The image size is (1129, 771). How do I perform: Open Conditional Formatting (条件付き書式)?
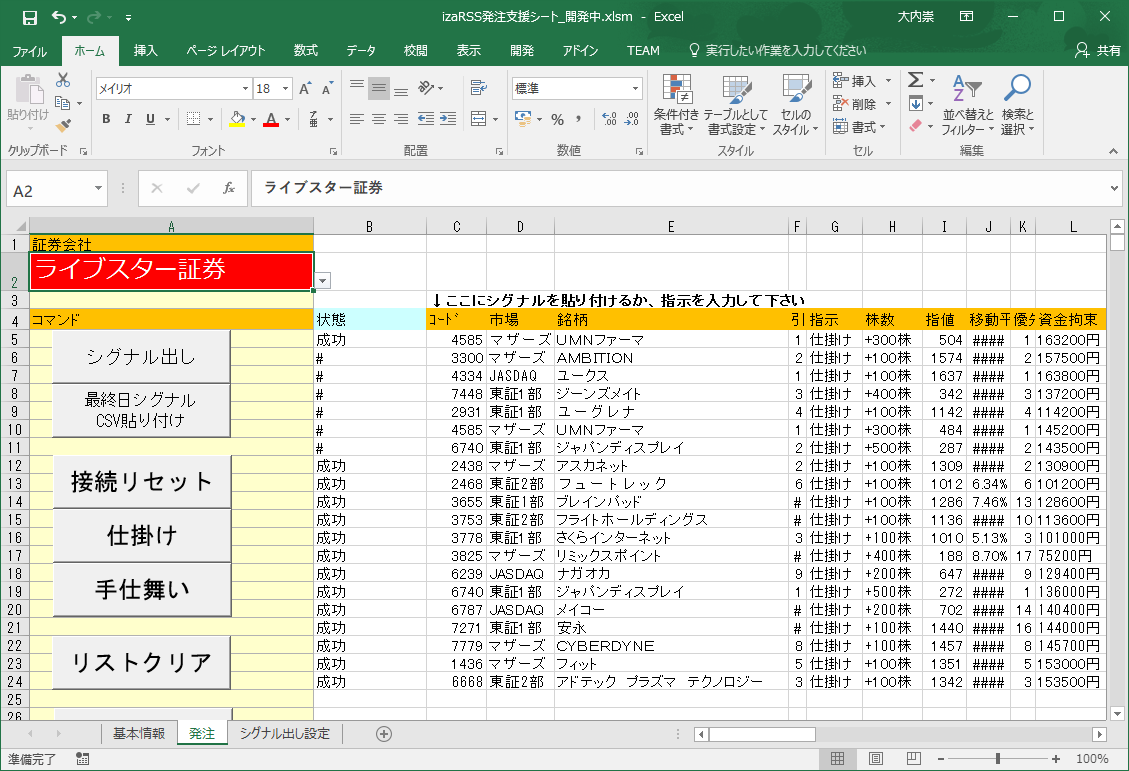click(x=676, y=104)
